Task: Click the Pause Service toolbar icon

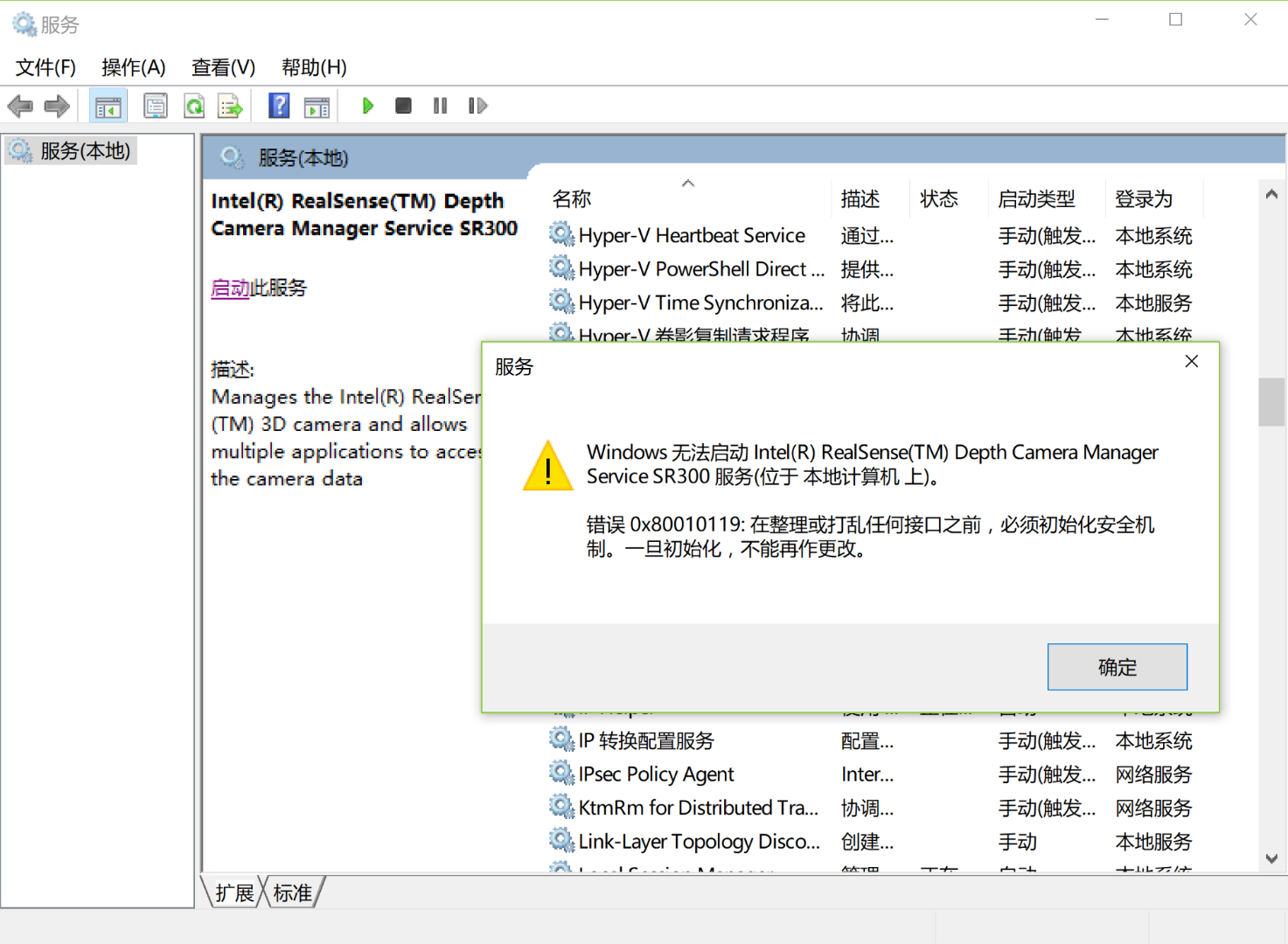Action: tap(440, 106)
